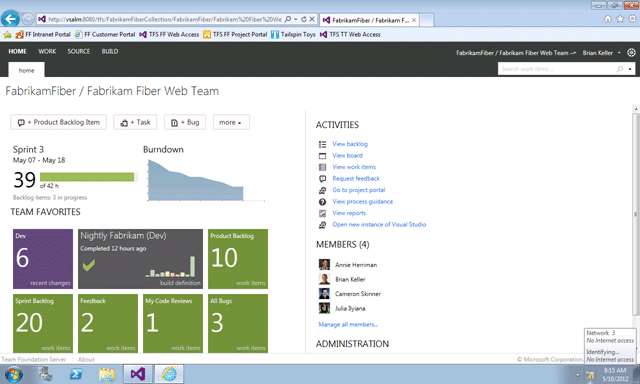Open the Nightly Fabrikam (Dev) build tile
Screen dimensions: 640x384
pyautogui.click(x=140, y=259)
